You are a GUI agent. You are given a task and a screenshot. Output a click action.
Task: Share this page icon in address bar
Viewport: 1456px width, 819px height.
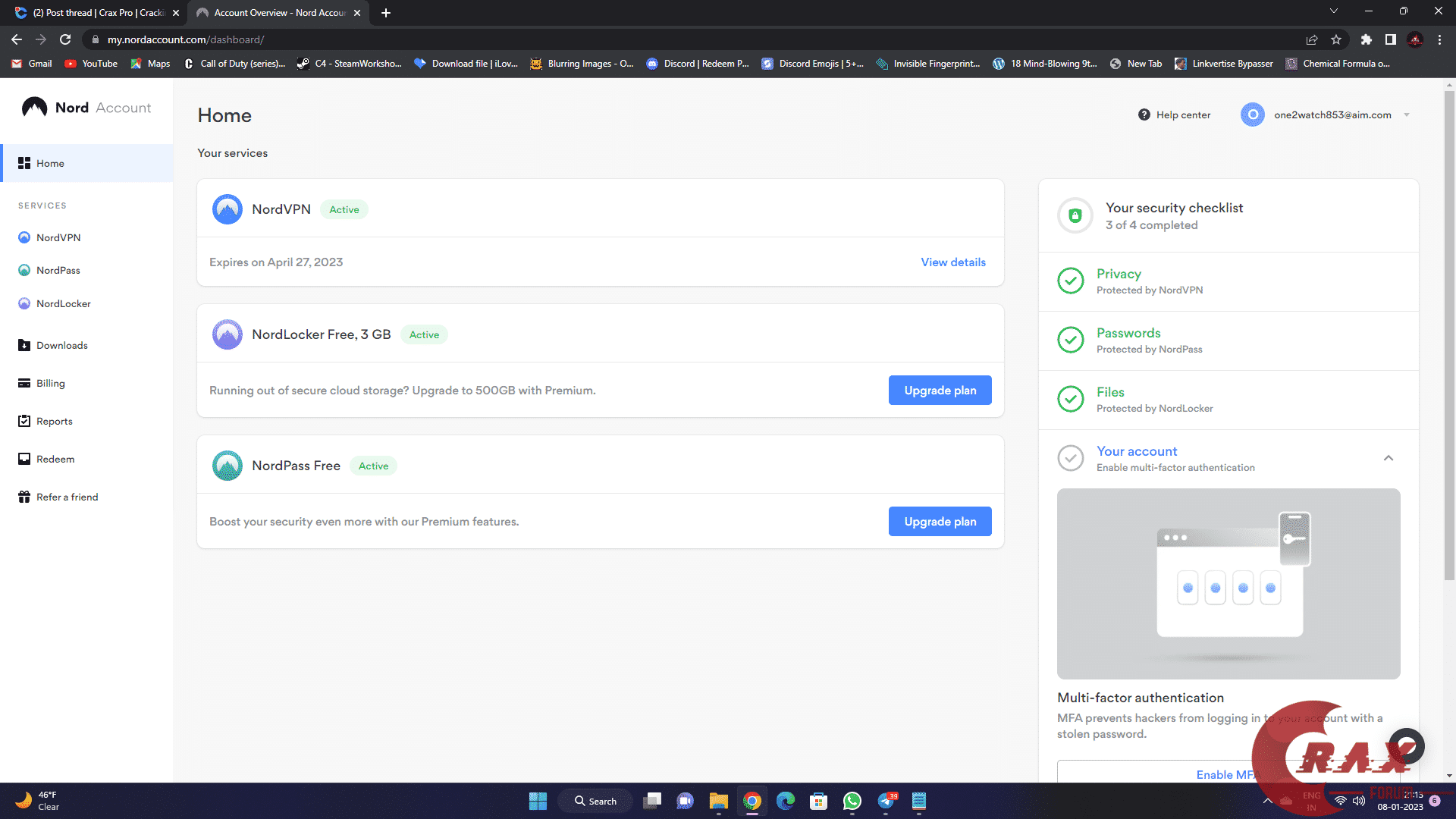tap(1312, 39)
